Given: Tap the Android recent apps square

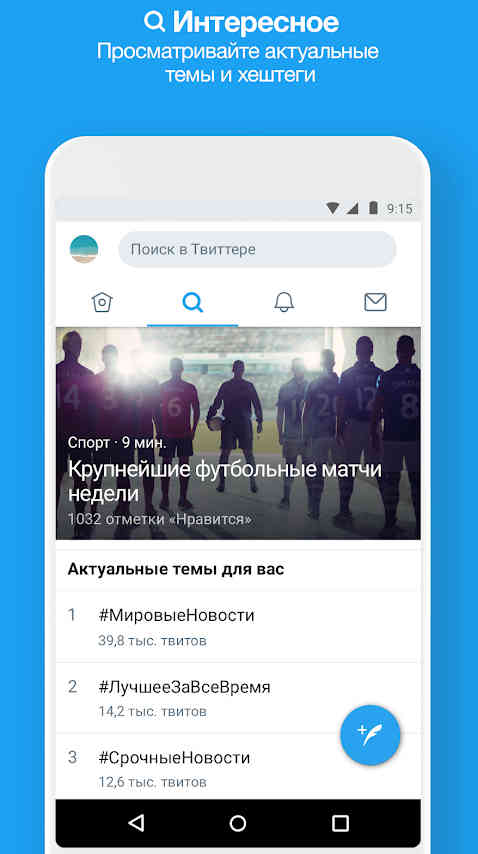Looking at the screenshot, I should click(x=340, y=823).
